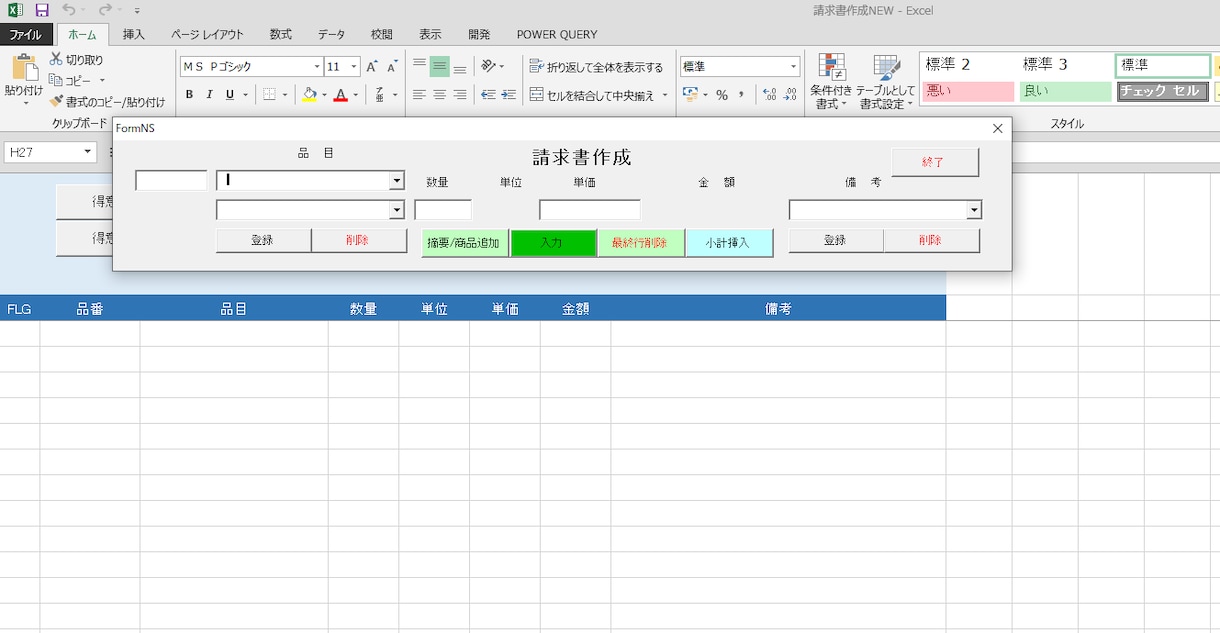Click the green 入力 button
The image size is (1220, 633).
553,243
